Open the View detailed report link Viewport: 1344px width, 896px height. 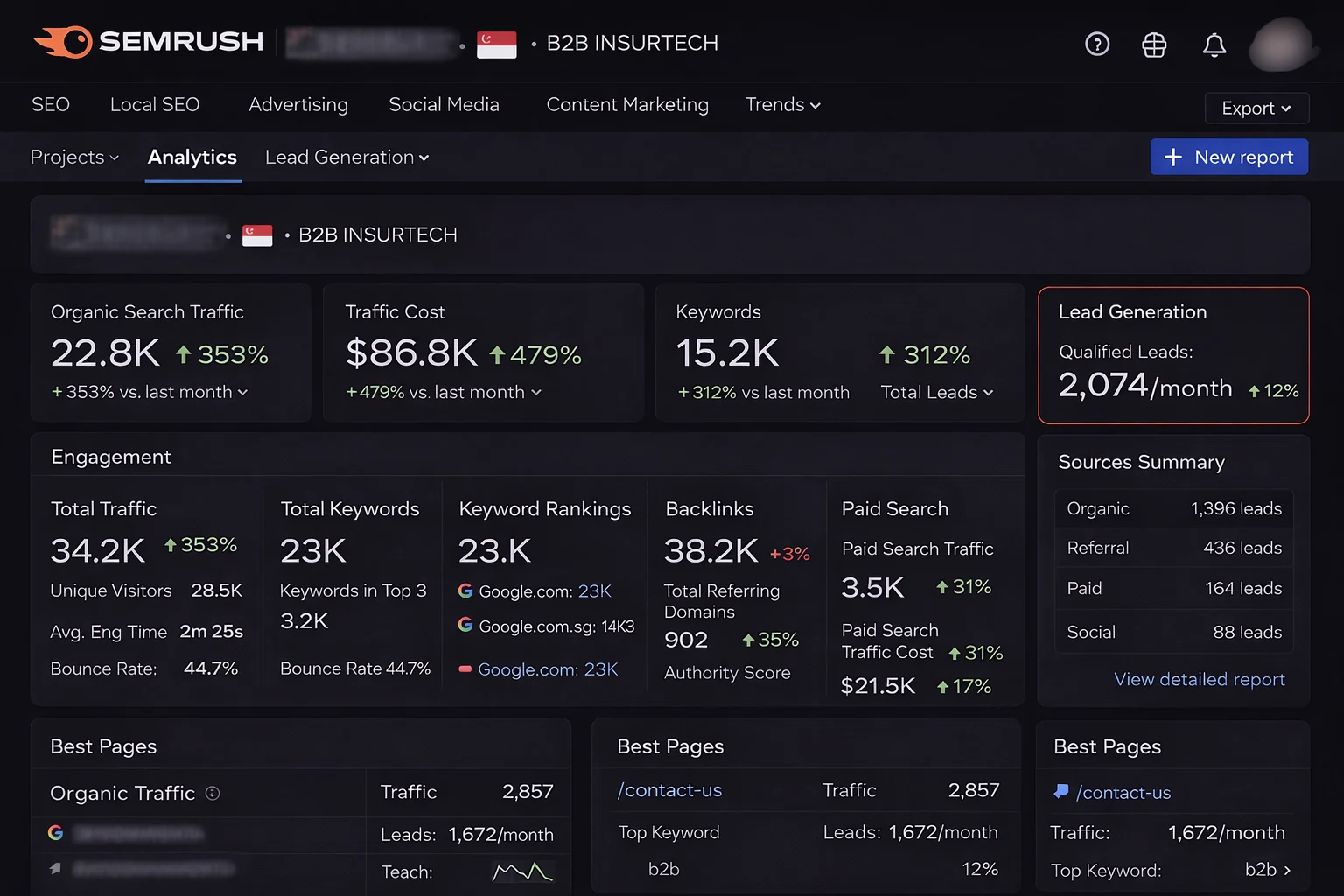(1199, 679)
